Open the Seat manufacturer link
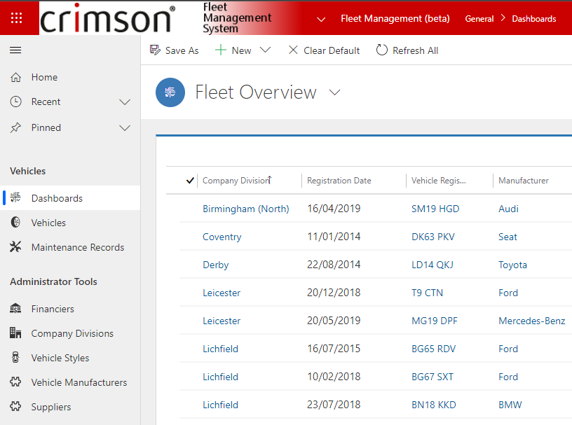Screen dimensions: 572x425 (x=507, y=237)
